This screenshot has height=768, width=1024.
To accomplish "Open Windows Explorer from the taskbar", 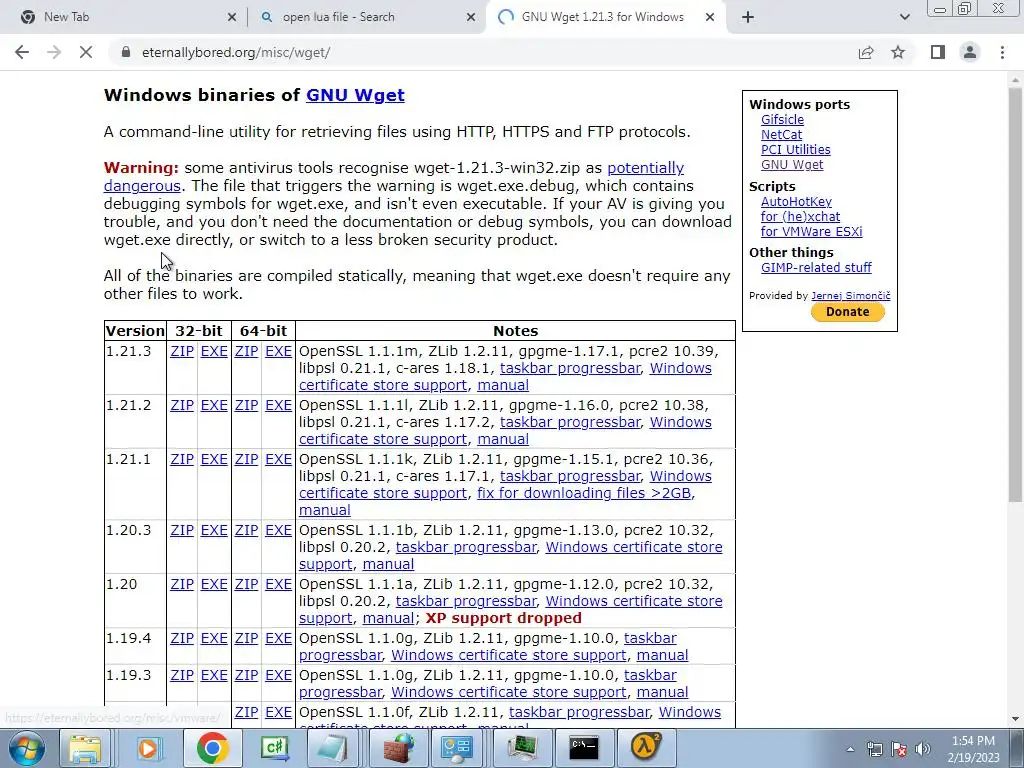I will click(x=86, y=748).
